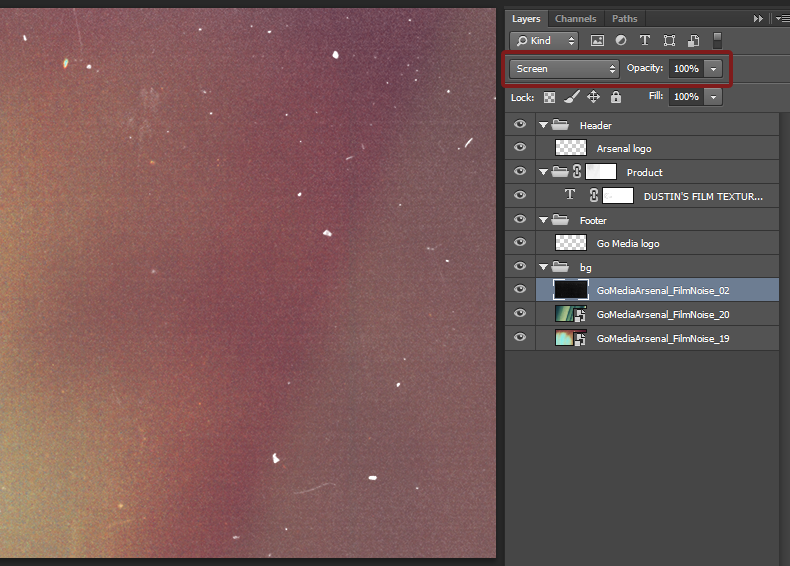
Task: Click the type layer T icon
Action: pos(570,195)
